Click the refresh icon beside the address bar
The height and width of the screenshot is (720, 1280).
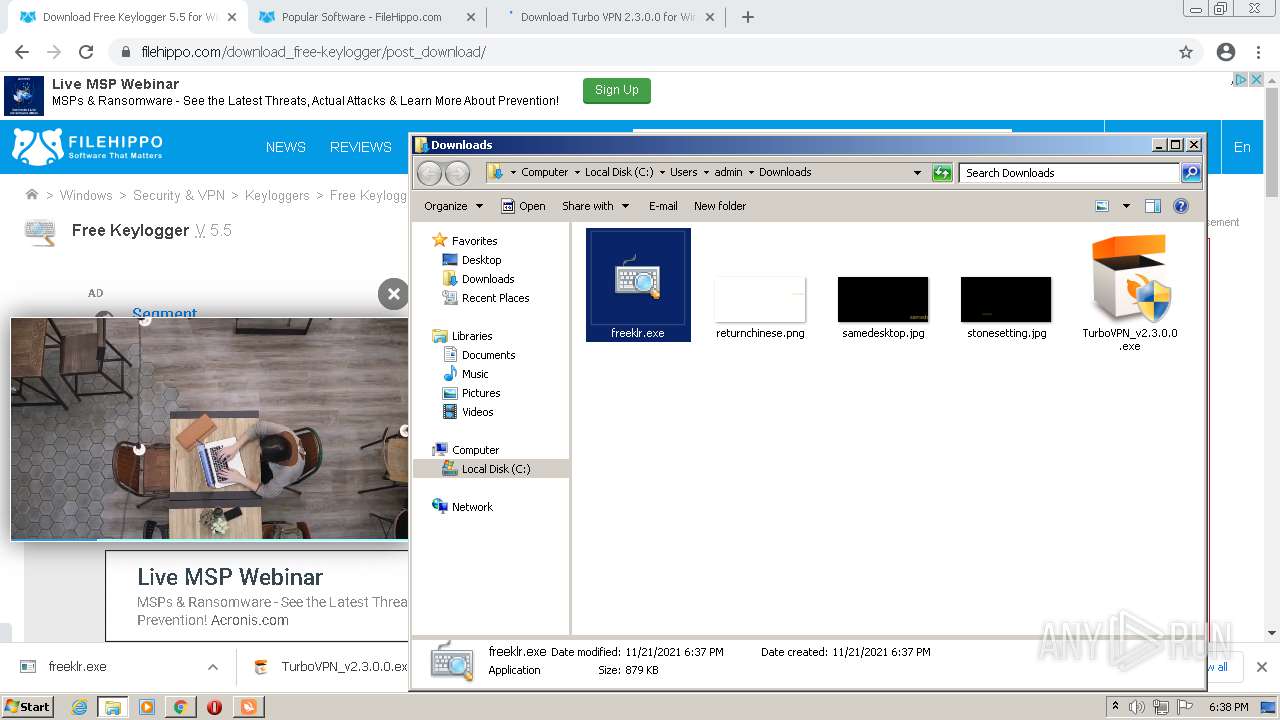tap(942, 173)
